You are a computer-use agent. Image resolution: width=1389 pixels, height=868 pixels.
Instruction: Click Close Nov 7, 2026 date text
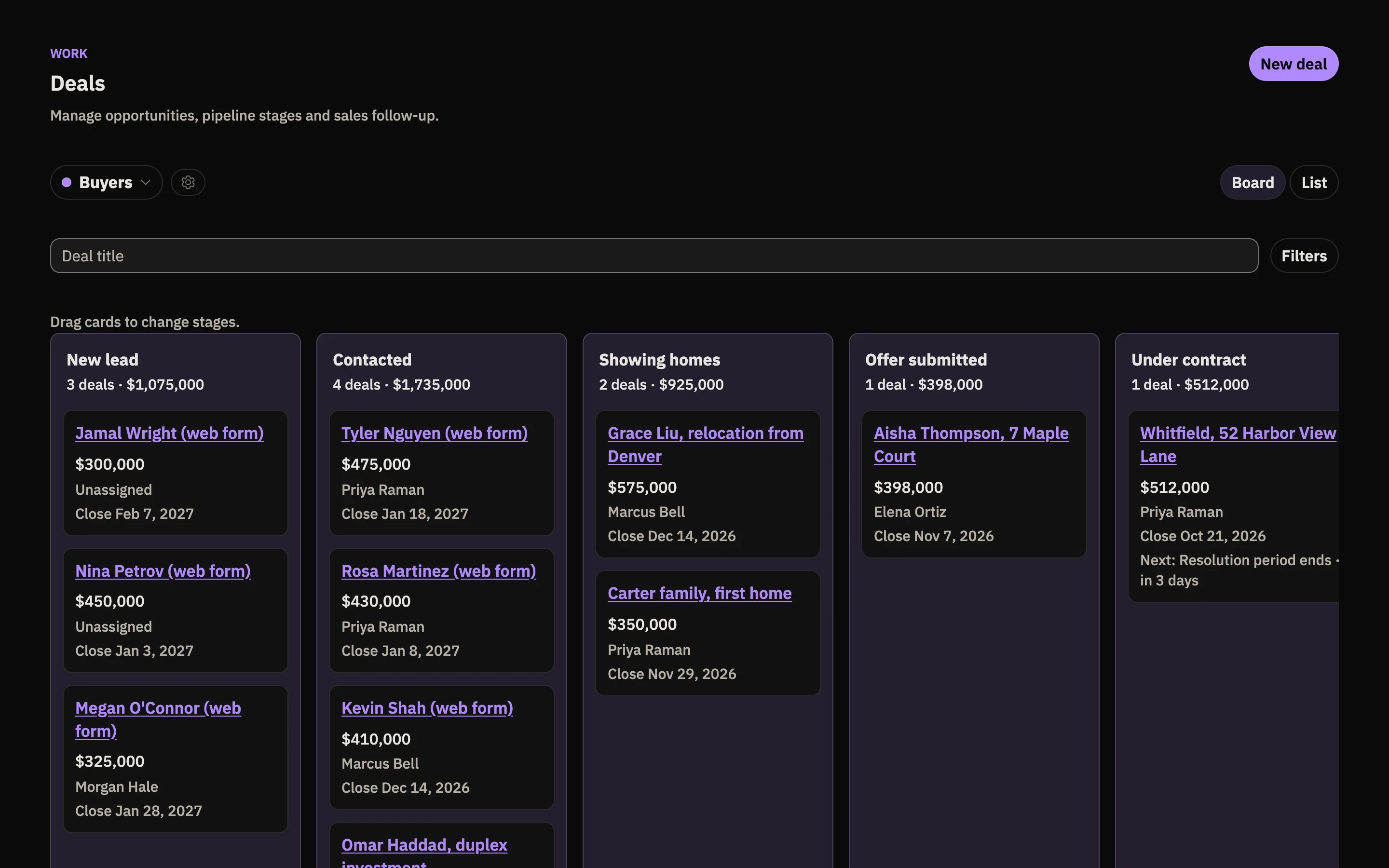[x=934, y=536]
